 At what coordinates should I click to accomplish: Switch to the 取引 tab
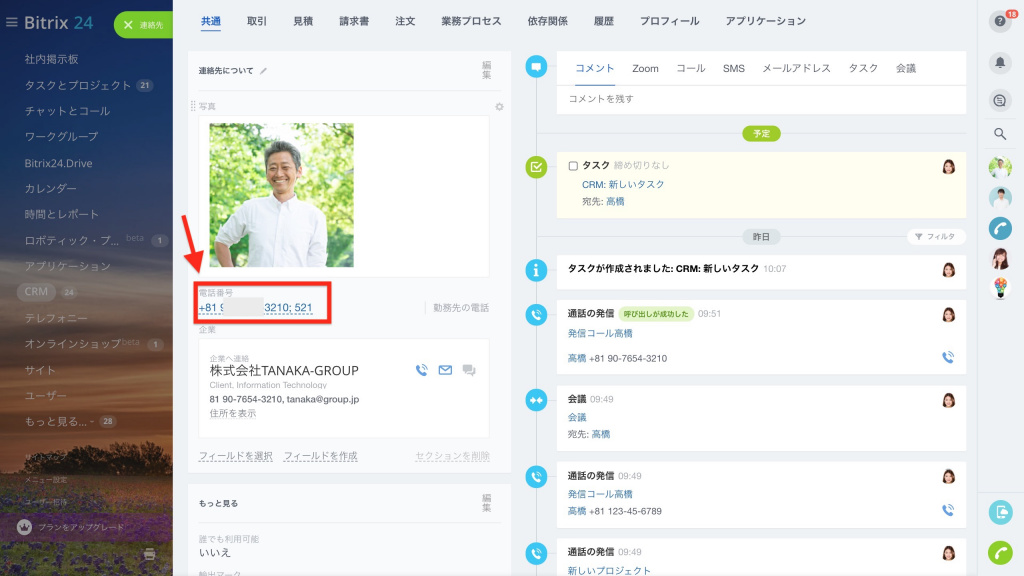point(257,21)
